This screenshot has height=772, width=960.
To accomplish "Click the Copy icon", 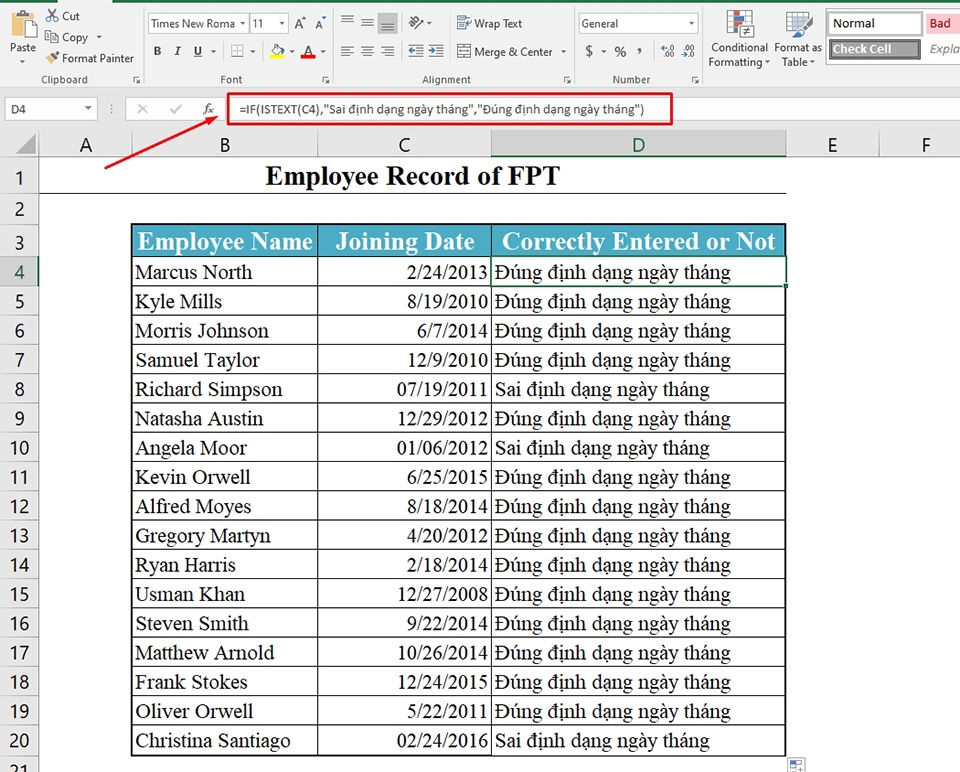I will [x=51, y=37].
